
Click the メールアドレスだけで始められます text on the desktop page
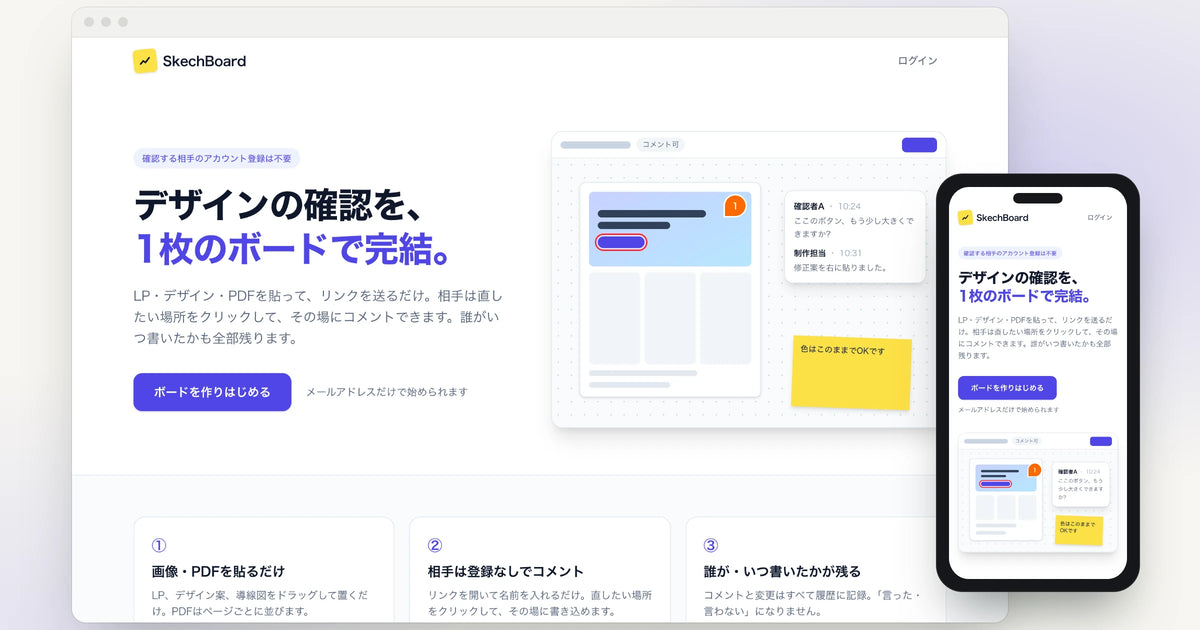pos(386,392)
